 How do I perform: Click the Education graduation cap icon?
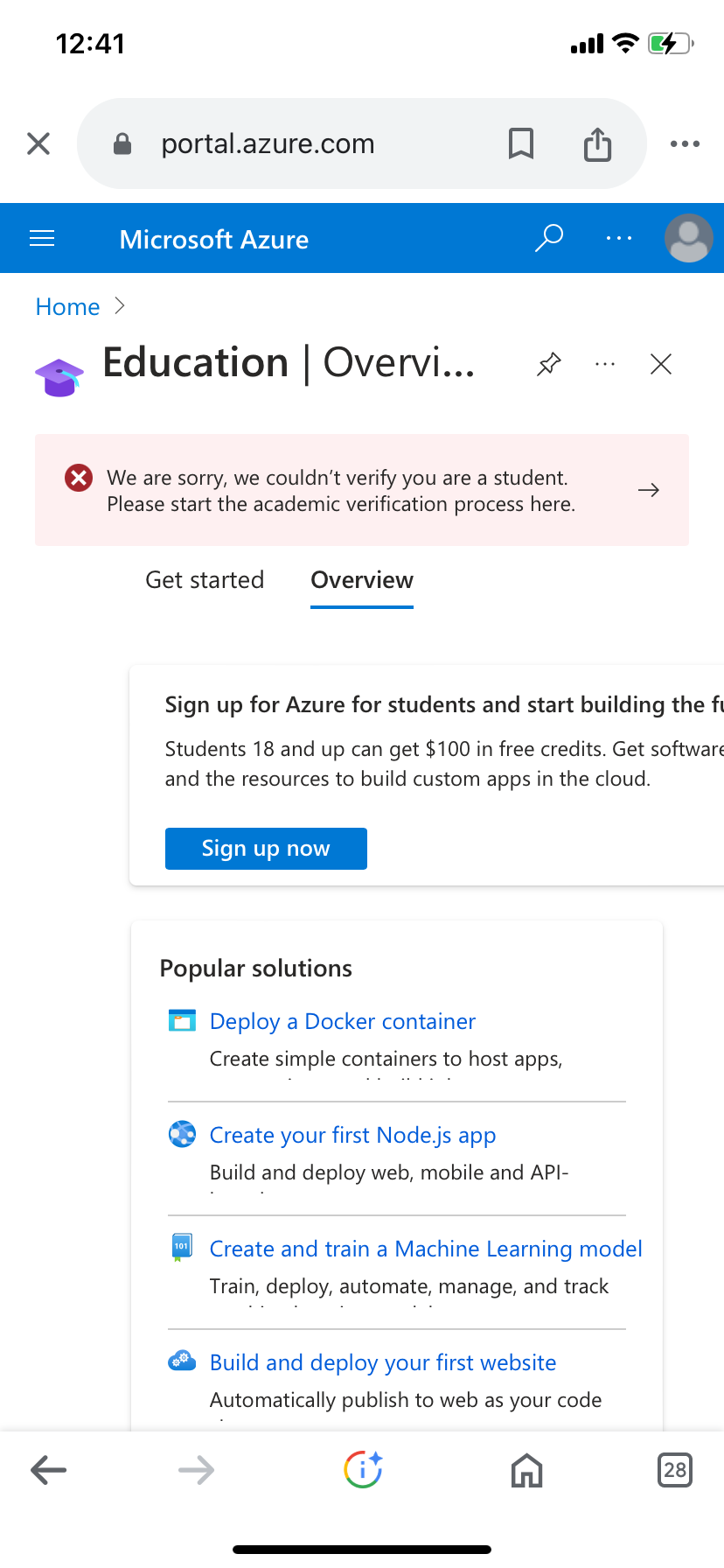coord(59,378)
